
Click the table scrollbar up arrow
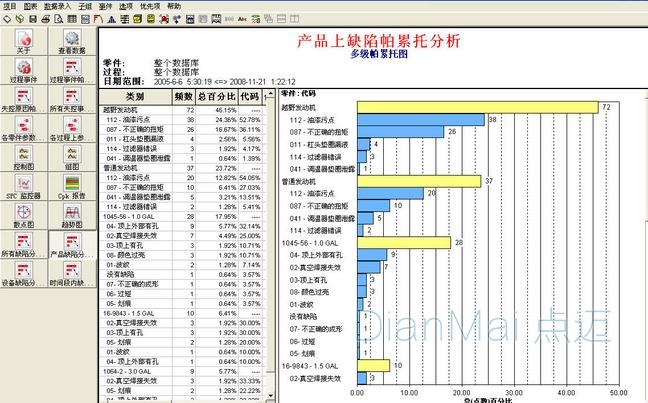coord(270,94)
